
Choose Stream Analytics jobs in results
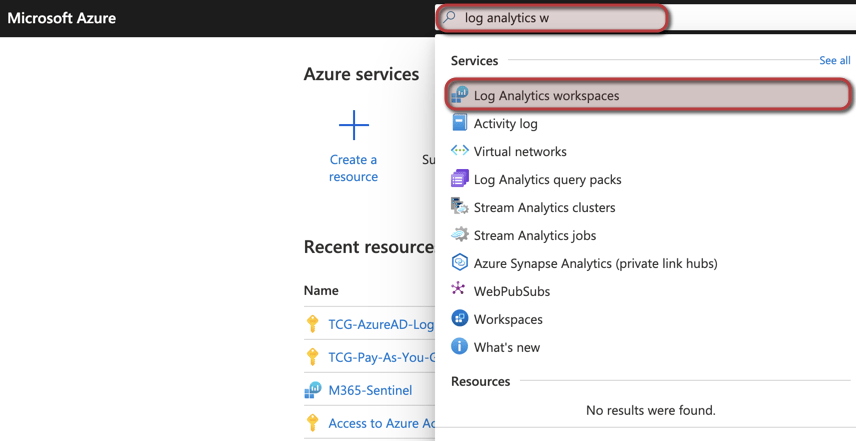coord(534,236)
